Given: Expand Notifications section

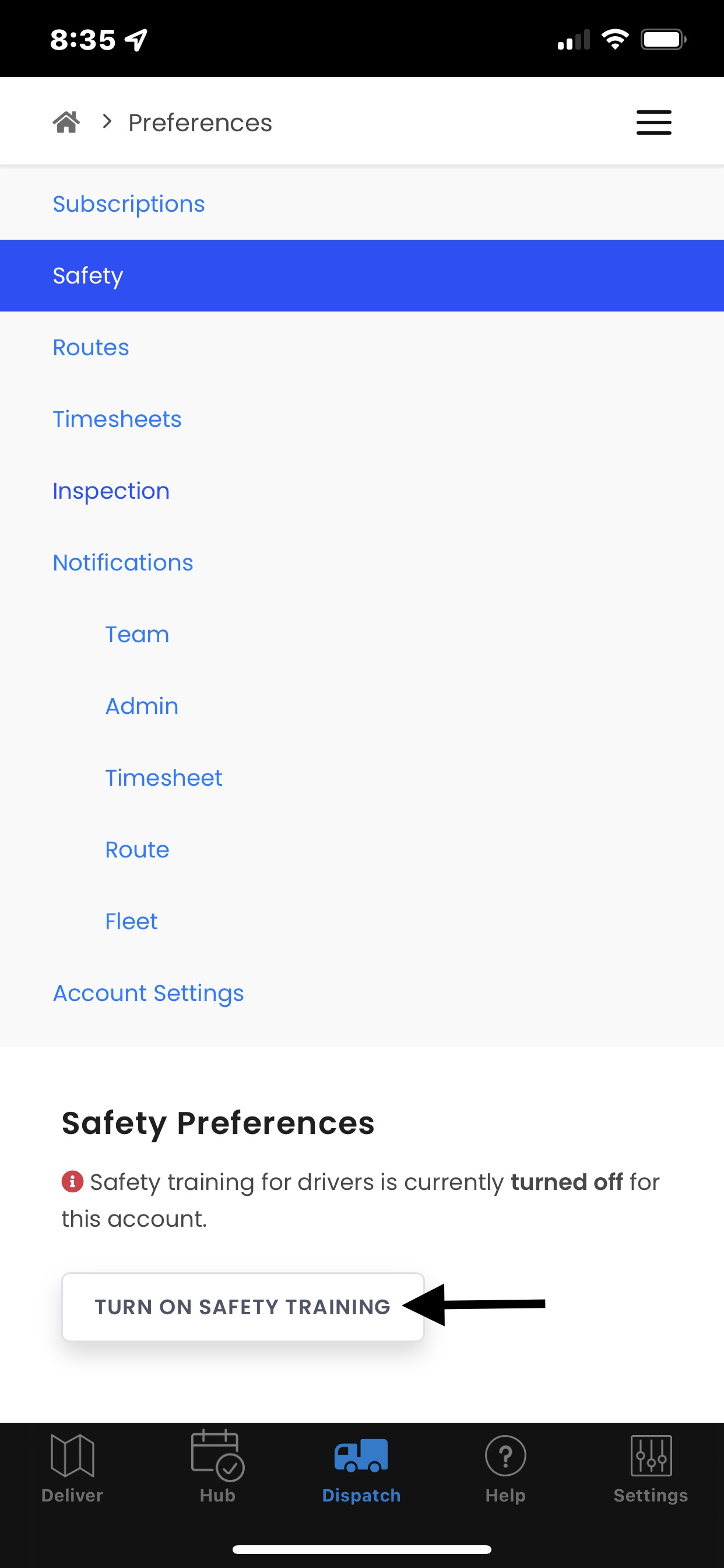Looking at the screenshot, I should coord(361,563).
